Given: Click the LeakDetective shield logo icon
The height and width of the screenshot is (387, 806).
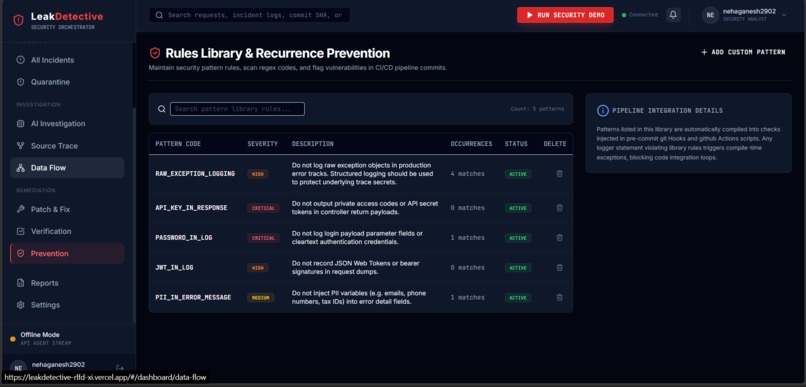Looking at the screenshot, I should coord(19,20).
